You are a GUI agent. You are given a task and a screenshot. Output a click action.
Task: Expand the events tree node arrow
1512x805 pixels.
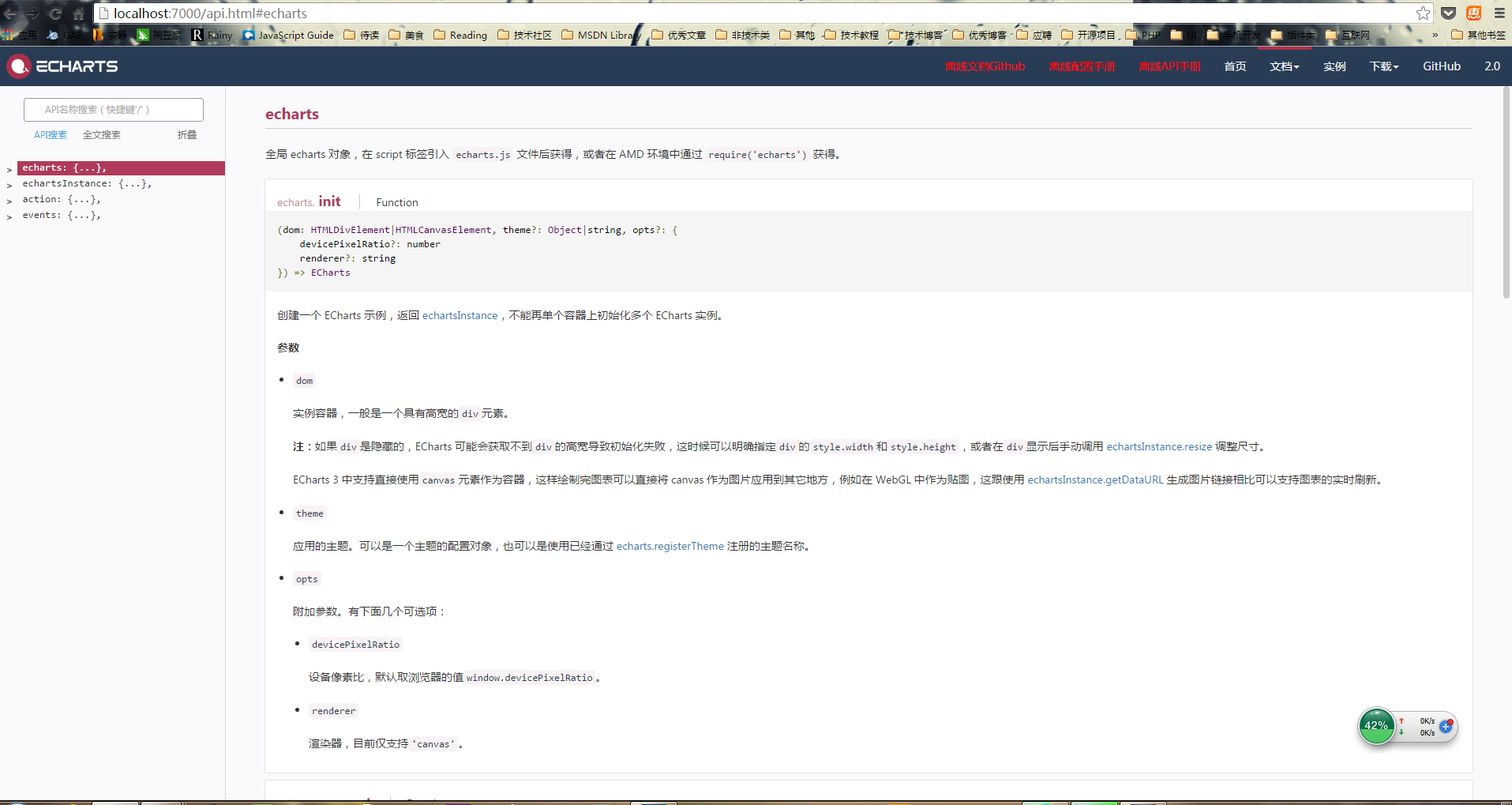(9, 216)
